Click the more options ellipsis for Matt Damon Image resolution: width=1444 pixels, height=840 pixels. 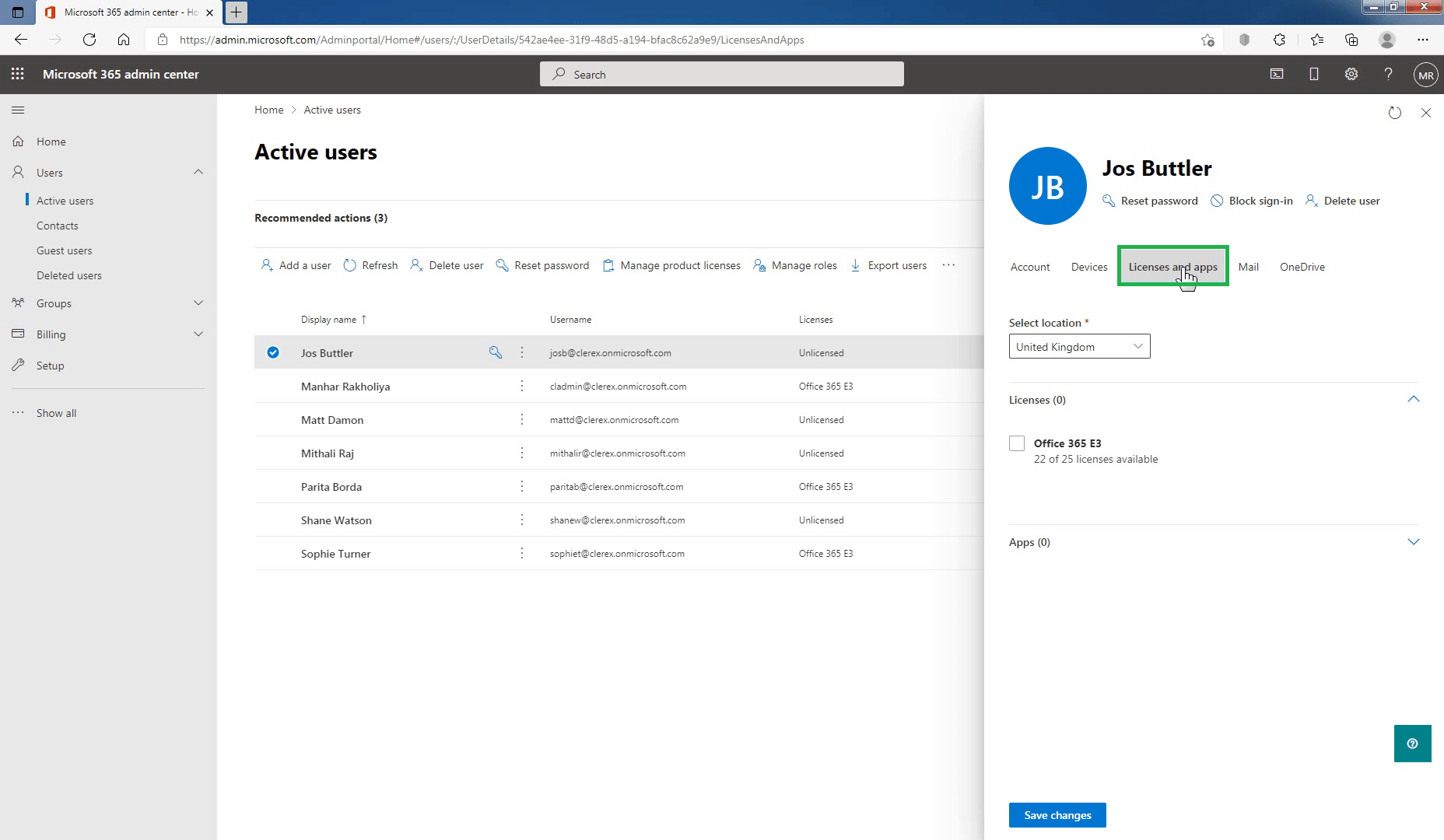pyautogui.click(x=522, y=419)
